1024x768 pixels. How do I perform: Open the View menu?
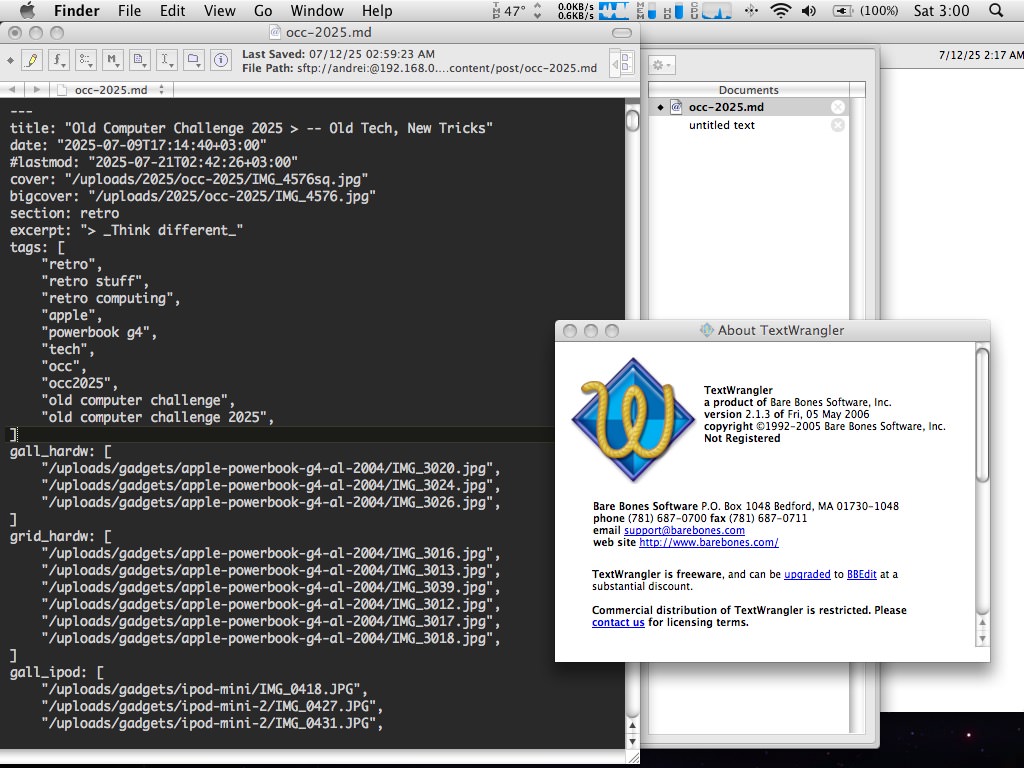tap(219, 10)
